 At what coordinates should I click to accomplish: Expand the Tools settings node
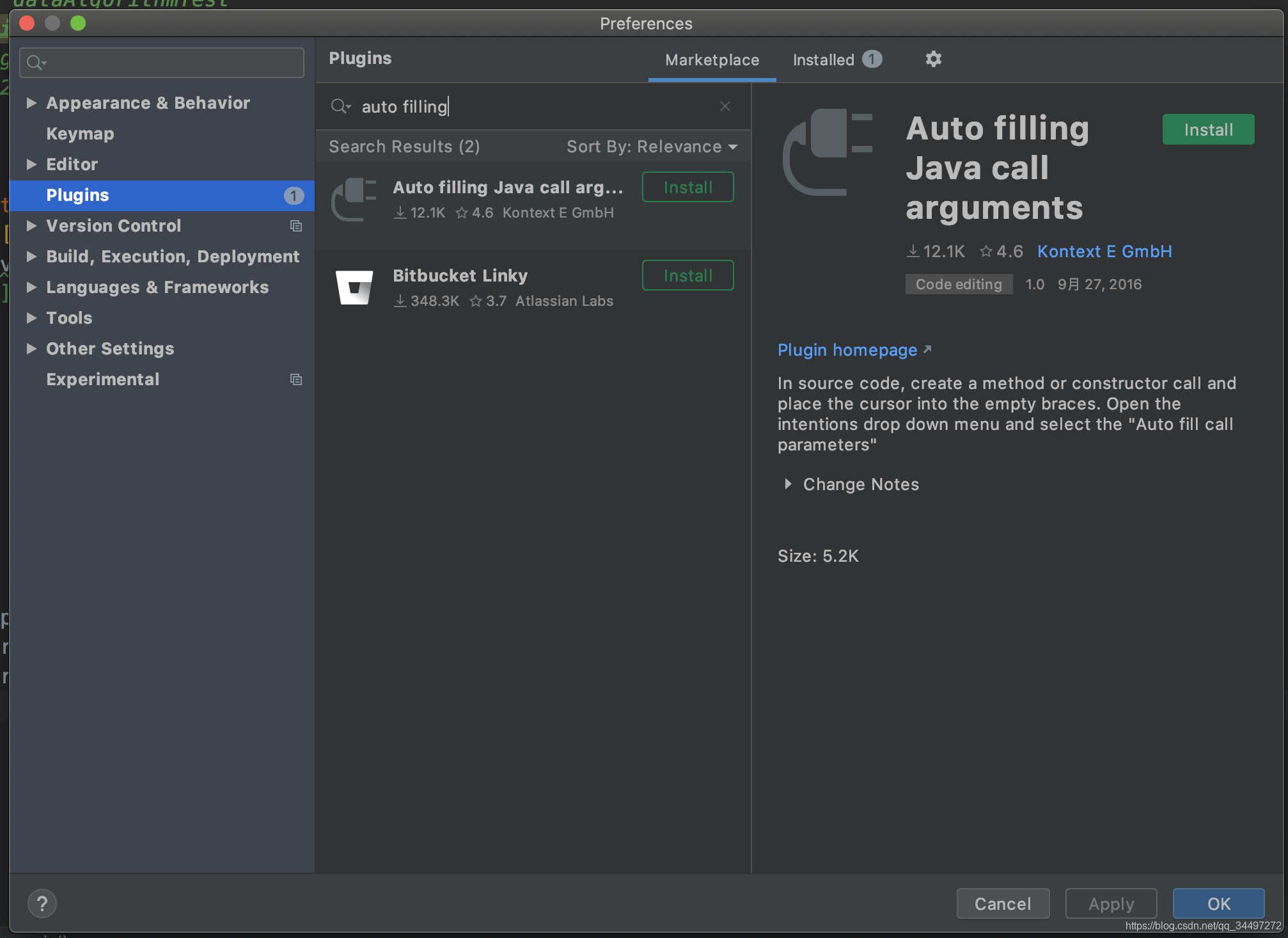coord(31,318)
